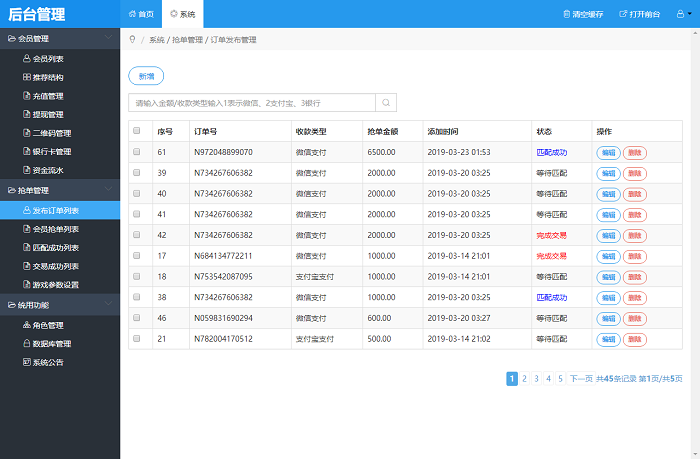The image size is (700, 459).
Task: Check the row with 序号 40
Action: tap(137, 193)
